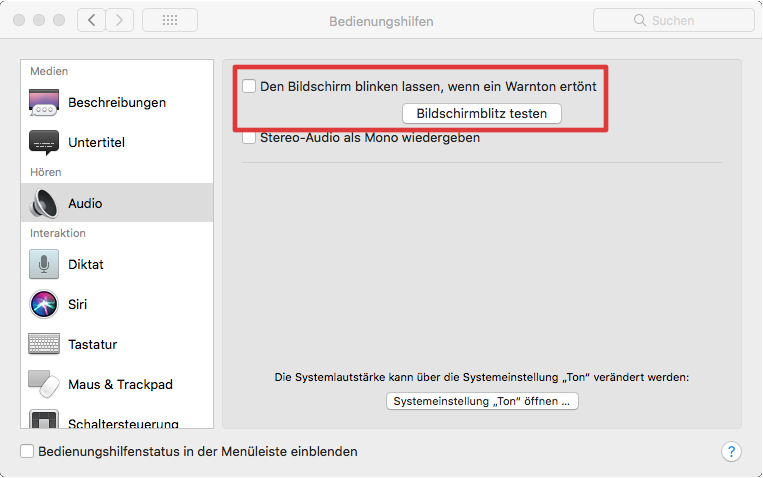
Task: Select the Diktat label in sidebar
Action: (x=86, y=264)
